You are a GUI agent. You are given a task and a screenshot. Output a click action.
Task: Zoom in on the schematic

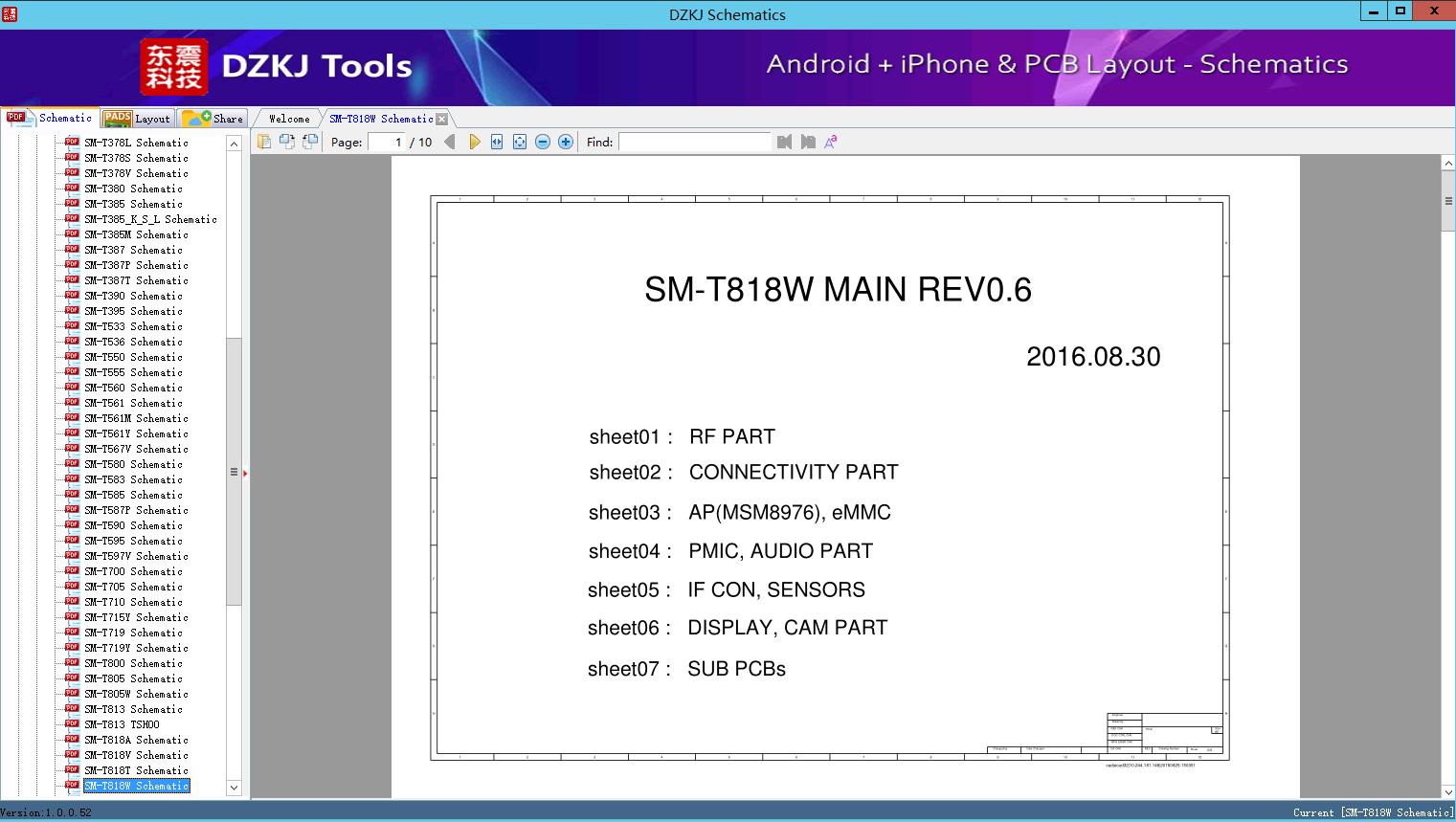(x=566, y=142)
